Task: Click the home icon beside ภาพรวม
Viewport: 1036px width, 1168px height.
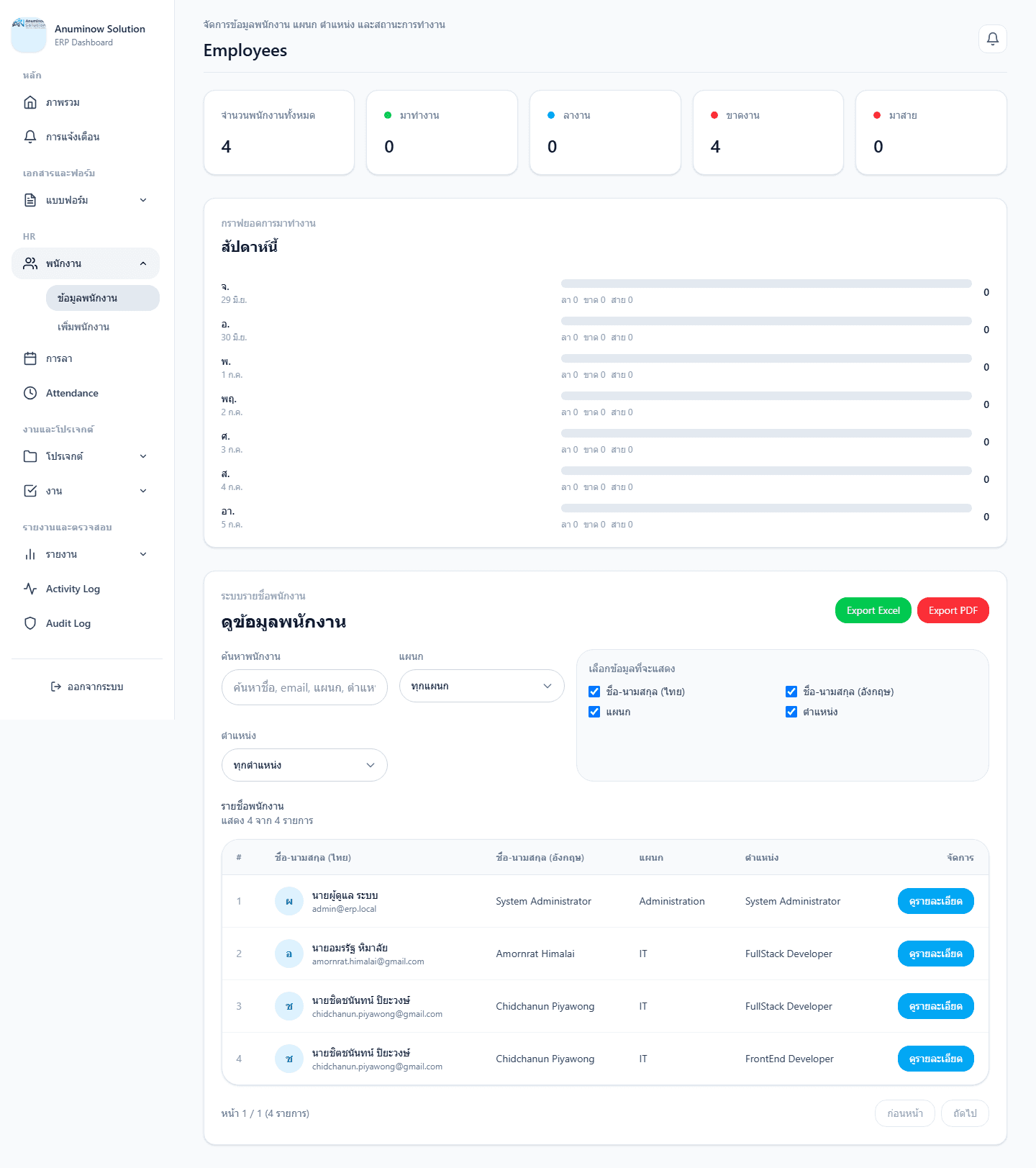Action: [30, 102]
